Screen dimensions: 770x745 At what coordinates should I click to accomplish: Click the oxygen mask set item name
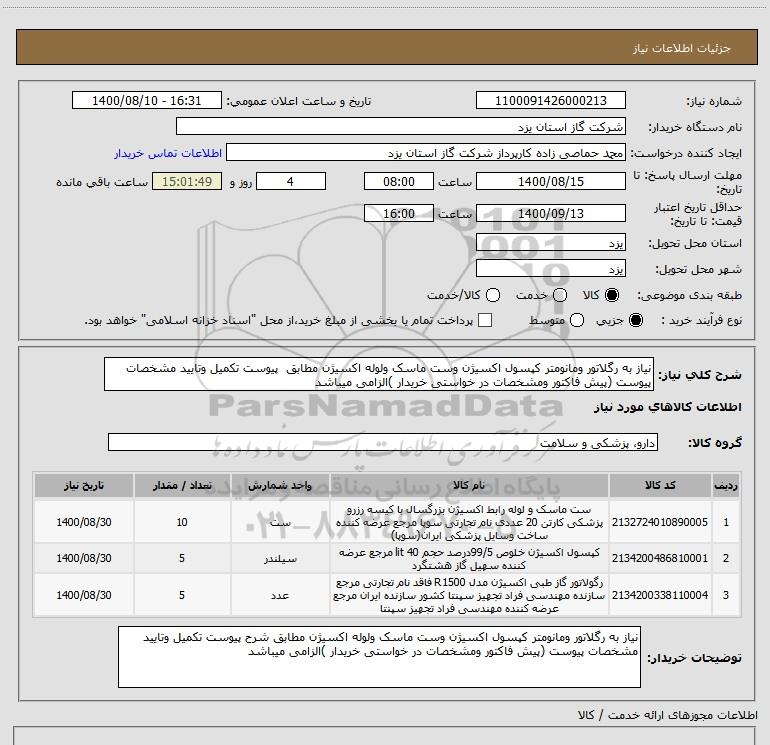coord(469,522)
